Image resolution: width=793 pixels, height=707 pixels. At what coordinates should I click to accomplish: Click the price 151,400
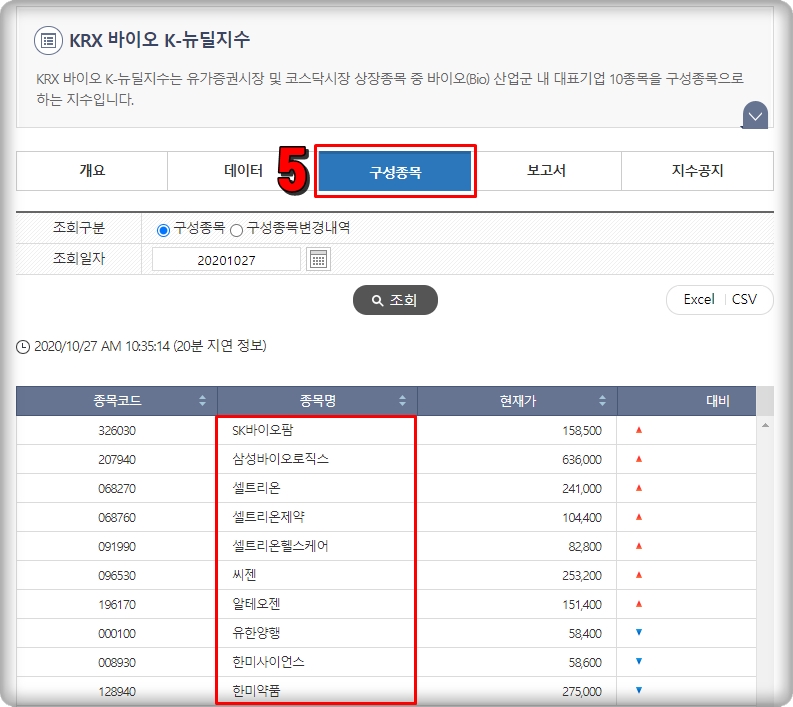[x=582, y=604]
